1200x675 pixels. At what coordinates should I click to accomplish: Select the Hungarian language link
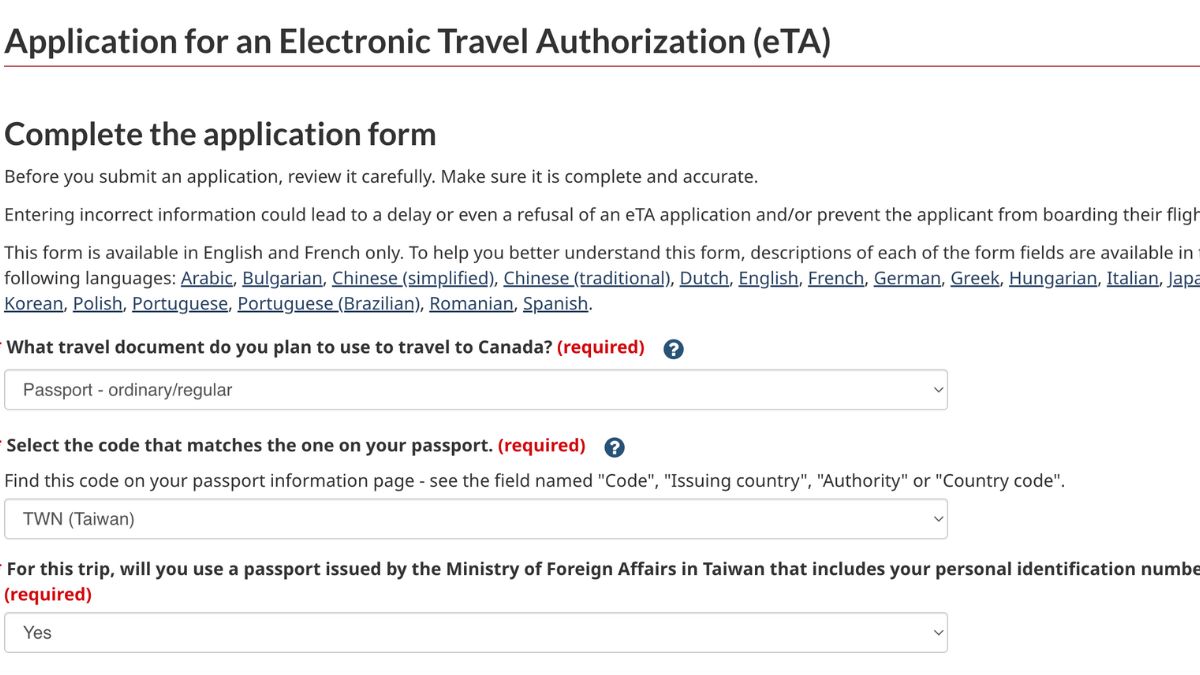(x=1053, y=279)
